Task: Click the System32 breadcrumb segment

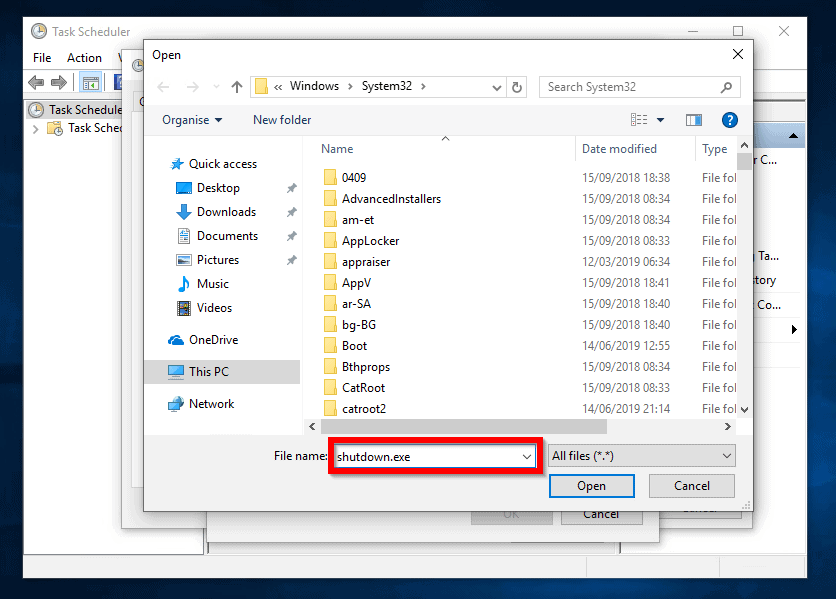Action: tap(387, 86)
